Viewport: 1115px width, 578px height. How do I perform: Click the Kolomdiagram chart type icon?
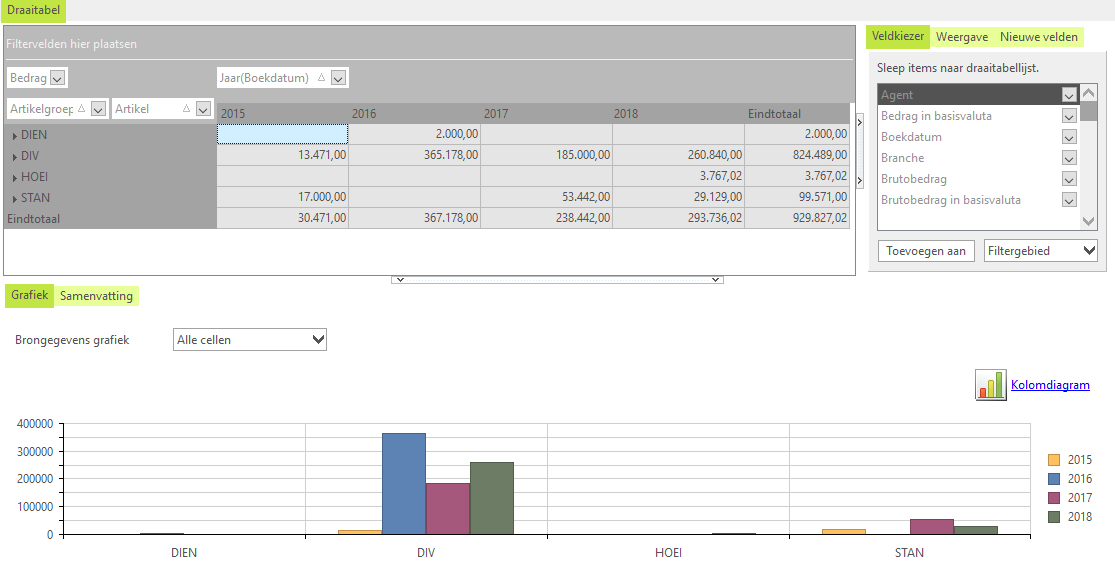click(x=991, y=385)
